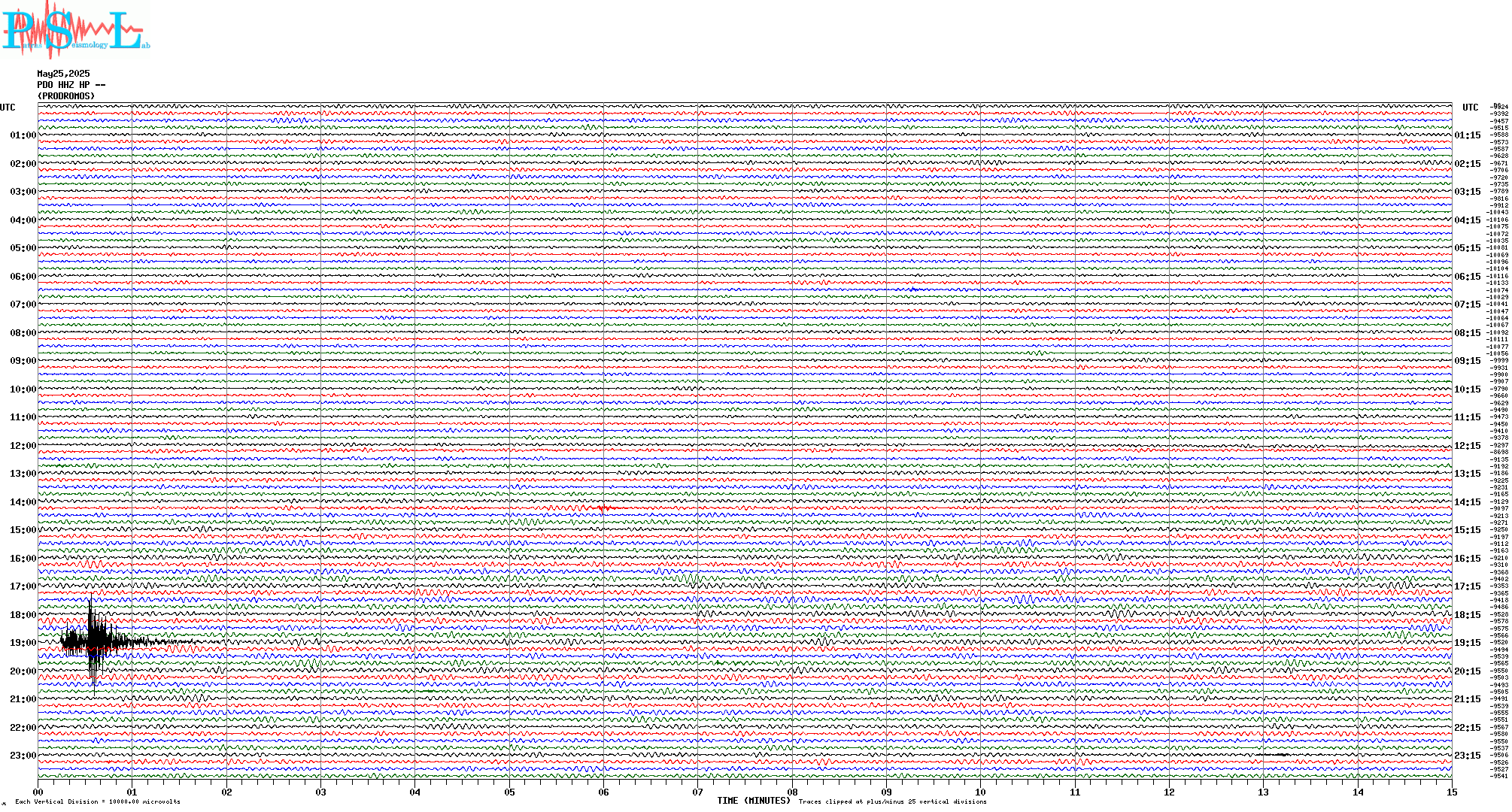The width and height of the screenshot is (1512, 812).
Task: Click minute tick 12 on bottom axis
Action: pos(1169,792)
